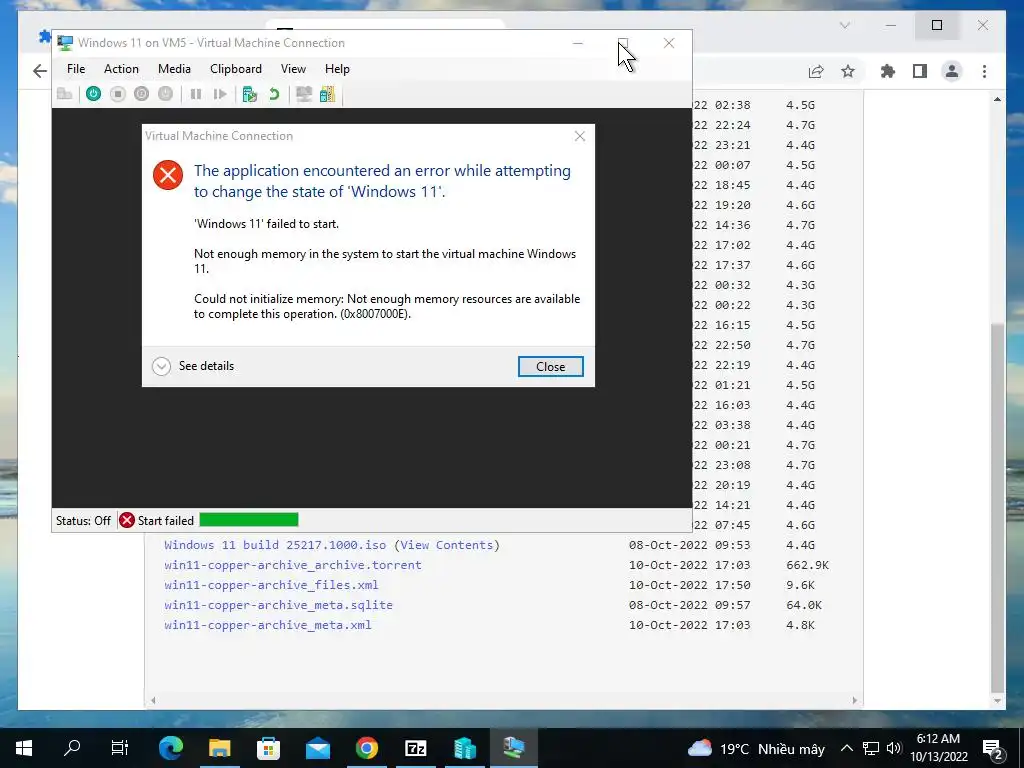Click the Ctrl+Alt+Delete toolbar icon
Viewport: 1024px width, 768px height.
point(64,94)
